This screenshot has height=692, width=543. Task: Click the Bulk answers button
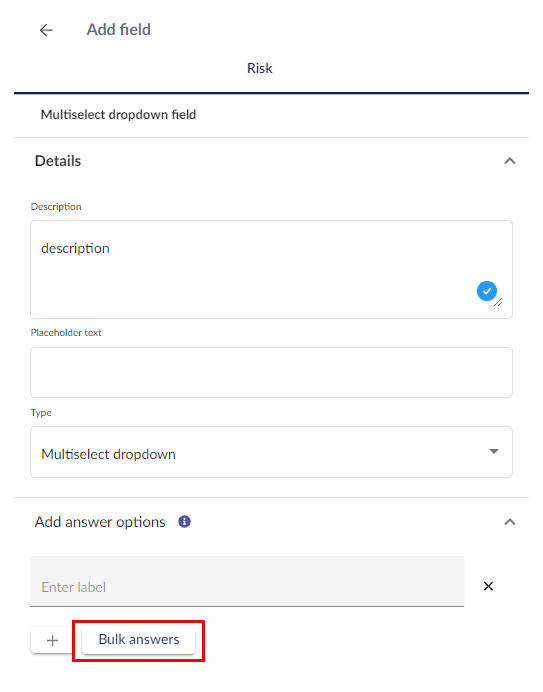pyautogui.click(x=139, y=639)
